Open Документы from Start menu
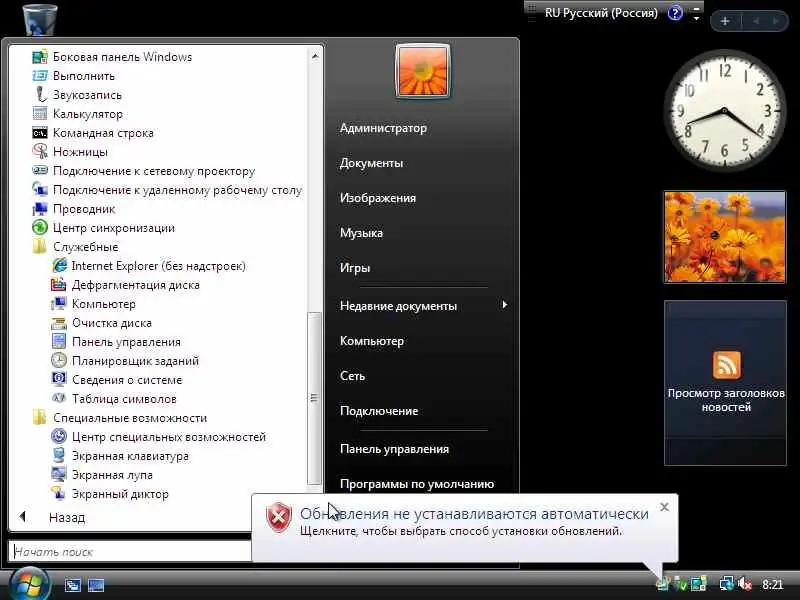 tap(371, 163)
